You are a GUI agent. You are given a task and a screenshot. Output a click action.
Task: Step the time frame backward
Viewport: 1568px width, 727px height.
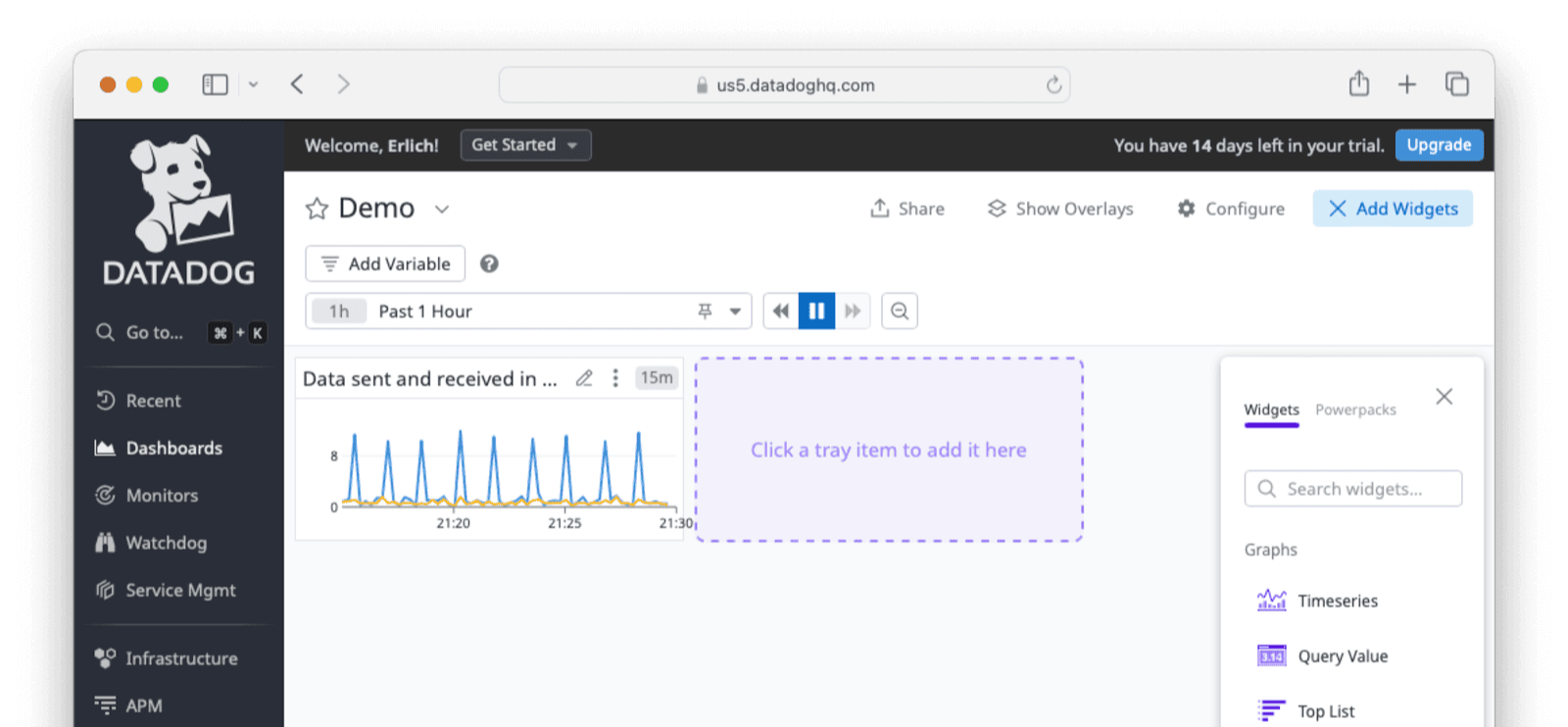(x=781, y=312)
